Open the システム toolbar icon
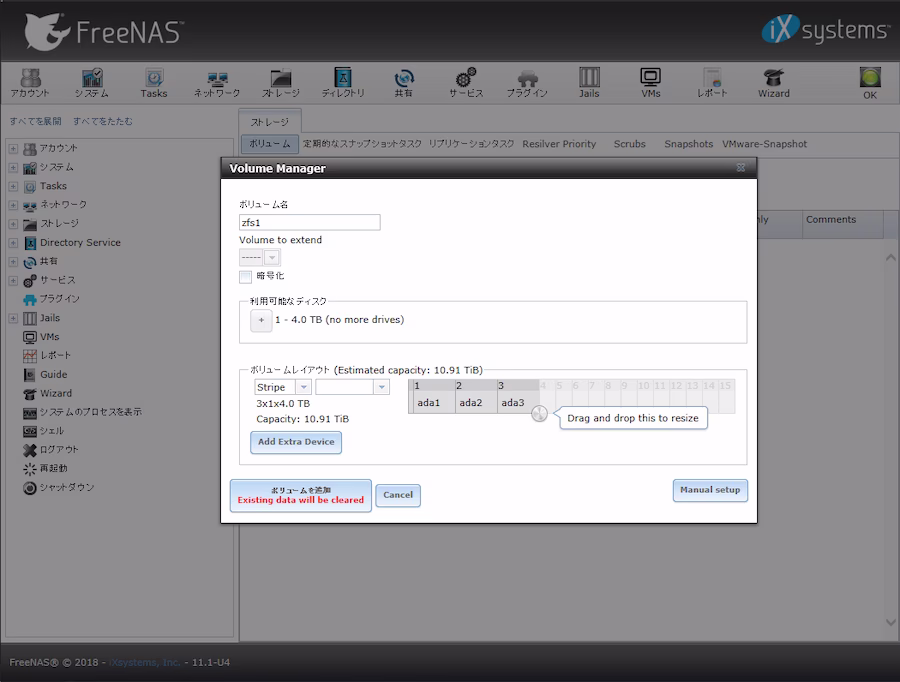This screenshot has width=900, height=682. (x=92, y=83)
